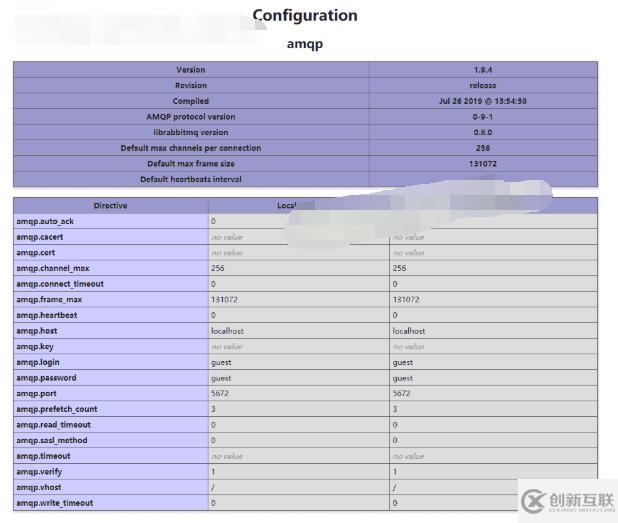Click the amqp.port directive name
618x523 pixels.
click(36, 394)
